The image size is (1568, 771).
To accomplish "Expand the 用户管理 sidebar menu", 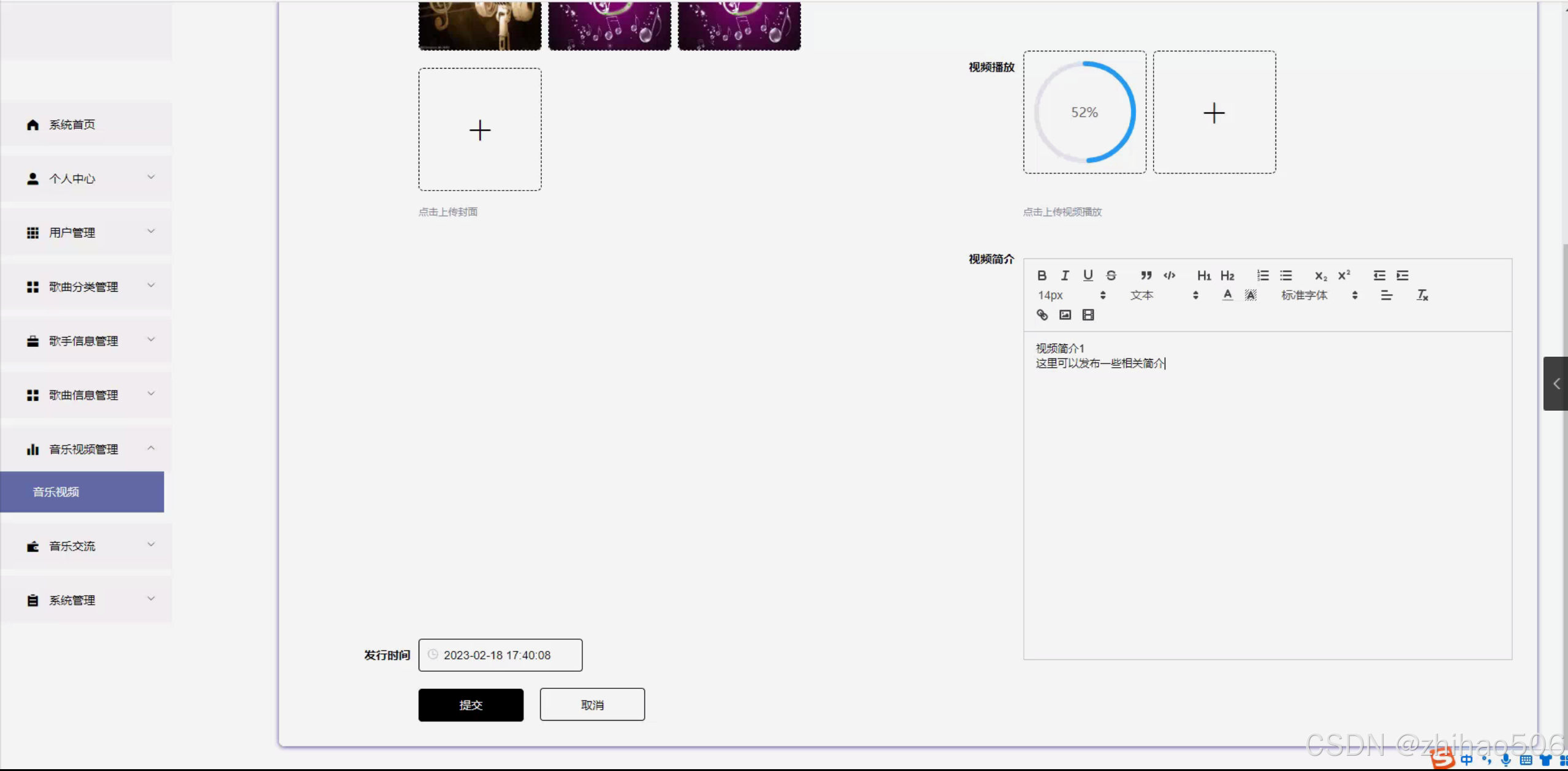I will [x=86, y=233].
